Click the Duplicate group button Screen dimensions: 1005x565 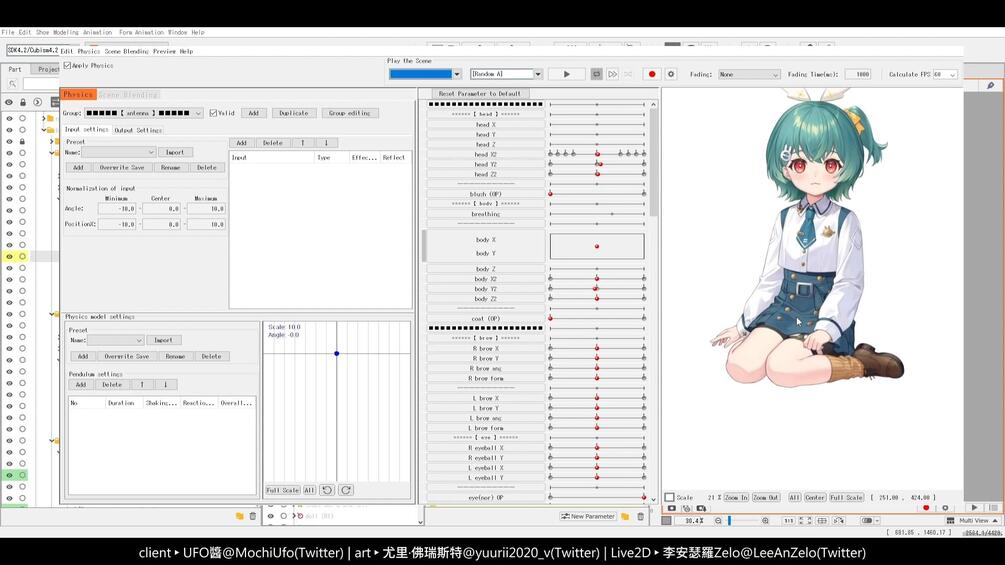[294, 113]
